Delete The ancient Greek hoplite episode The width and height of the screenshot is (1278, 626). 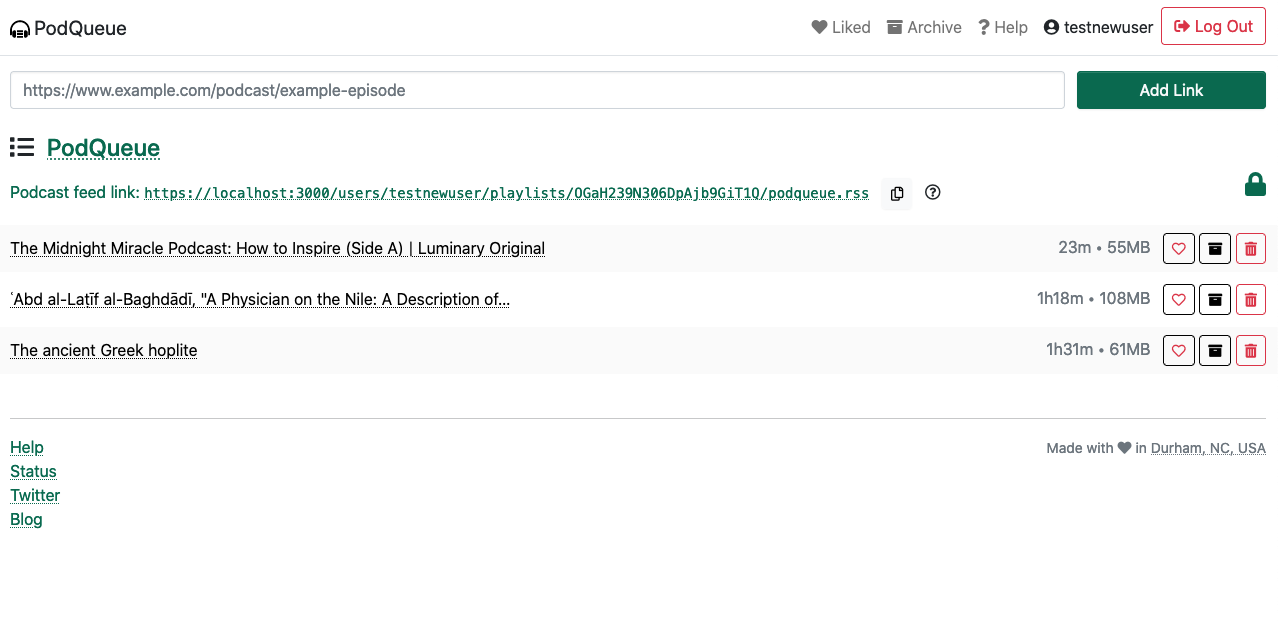click(1250, 350)
